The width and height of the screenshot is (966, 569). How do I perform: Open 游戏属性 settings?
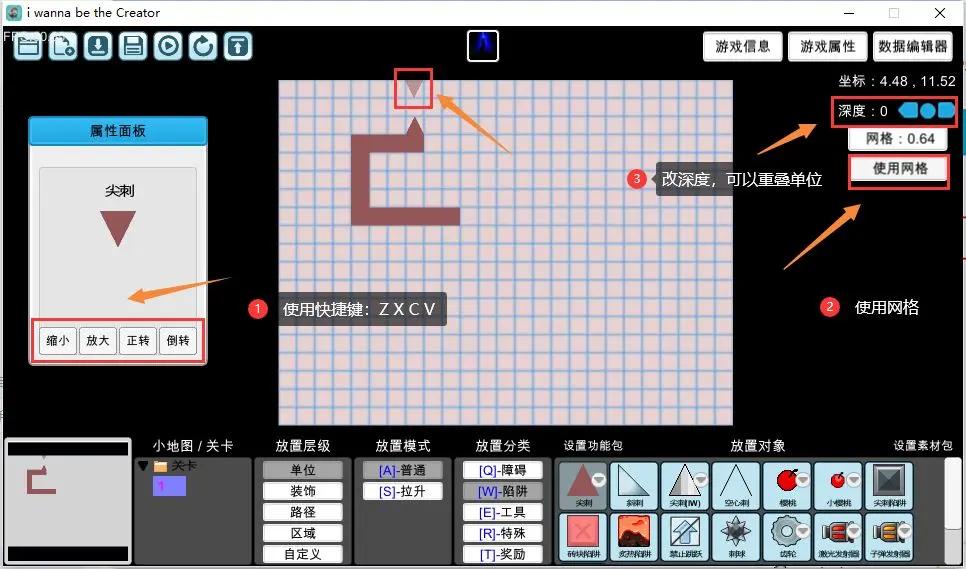tap(827, 46)
